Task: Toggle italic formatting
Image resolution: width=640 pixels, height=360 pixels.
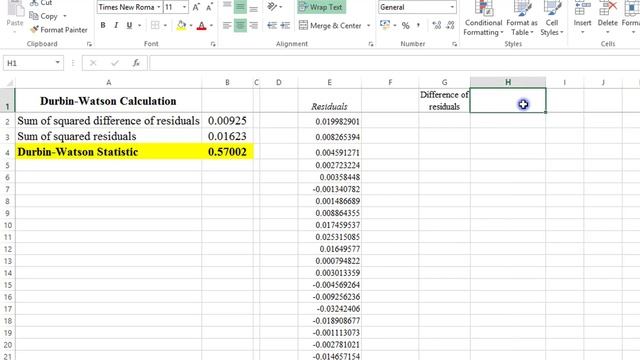Action: 116,25
